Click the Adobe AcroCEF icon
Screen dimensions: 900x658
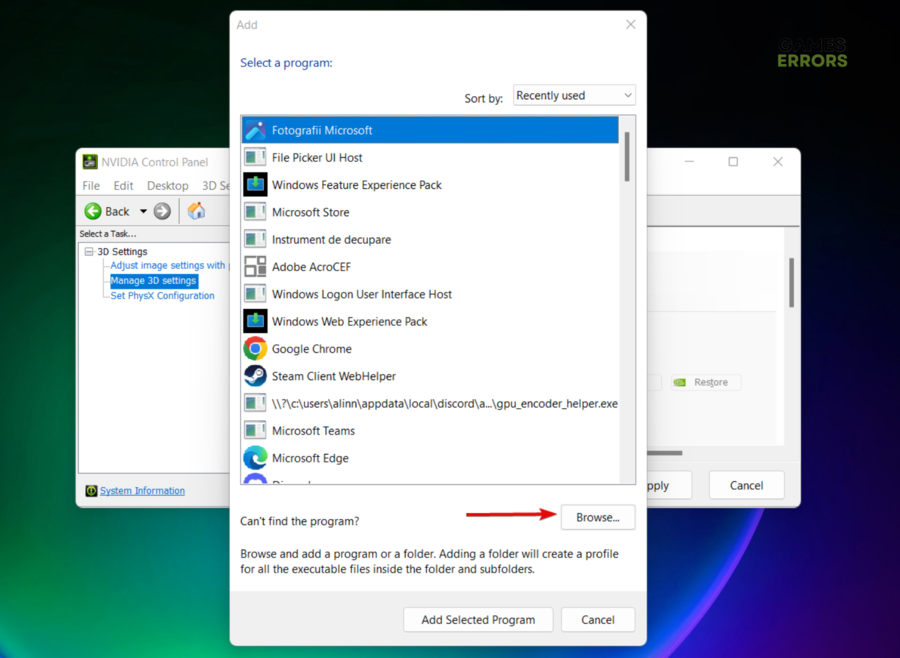point(255,267)
